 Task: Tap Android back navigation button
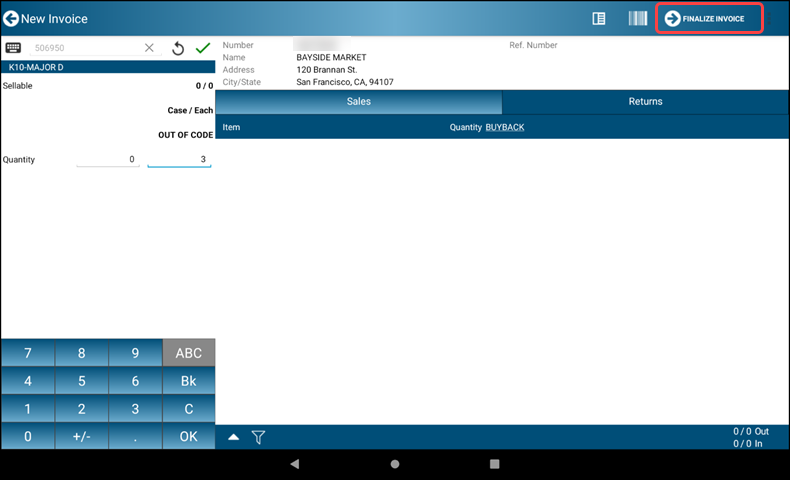tap(295, 464)
